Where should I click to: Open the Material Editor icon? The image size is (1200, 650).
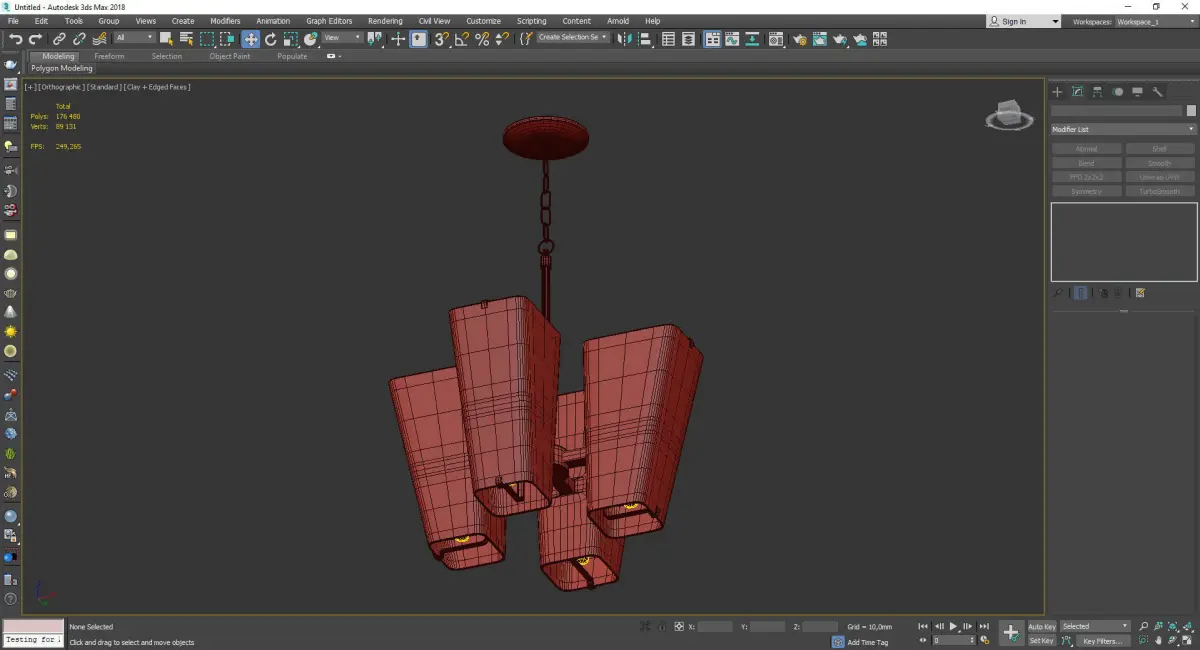click(x=775, y=39)
